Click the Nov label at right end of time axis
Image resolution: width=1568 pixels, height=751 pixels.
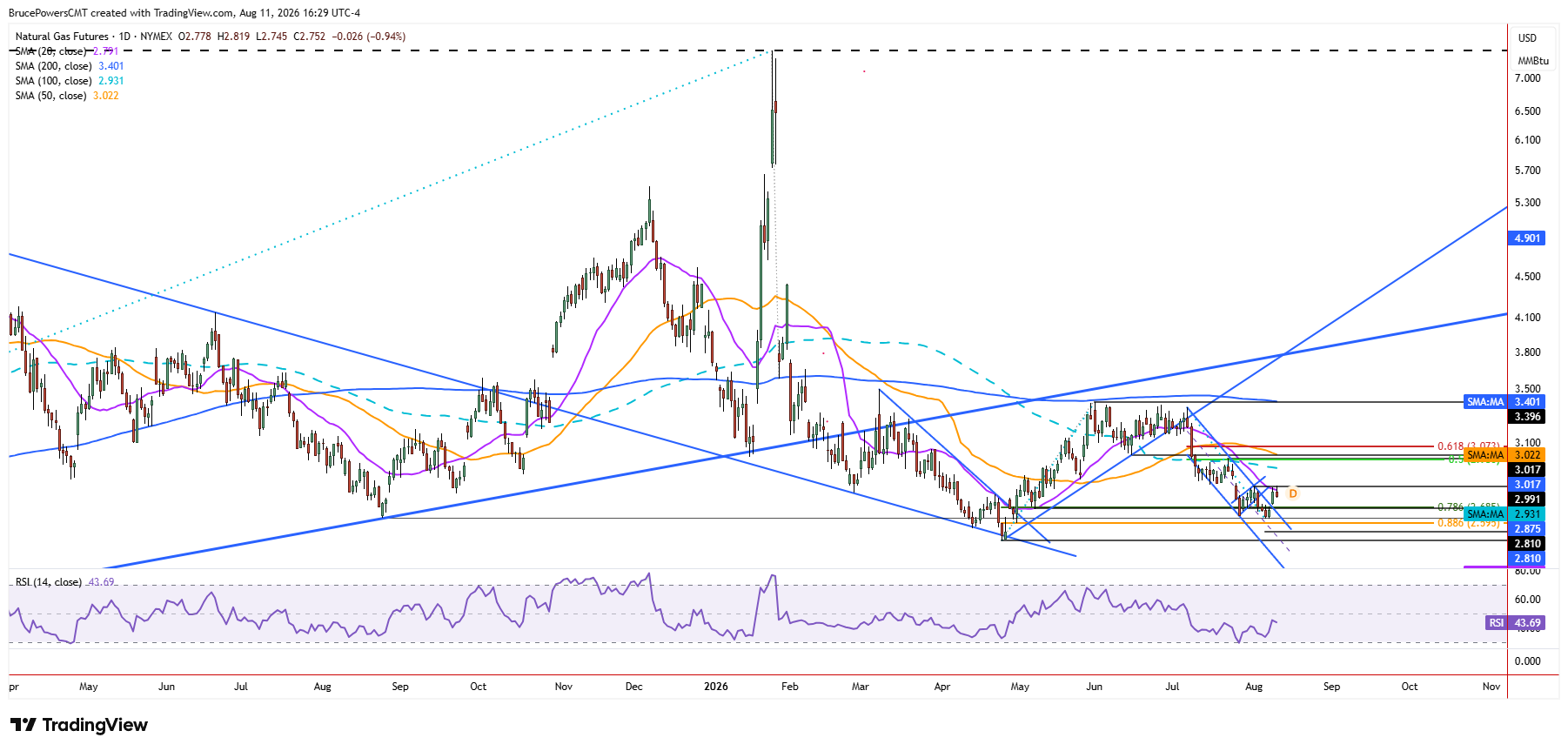click(x=1491, y=687)
